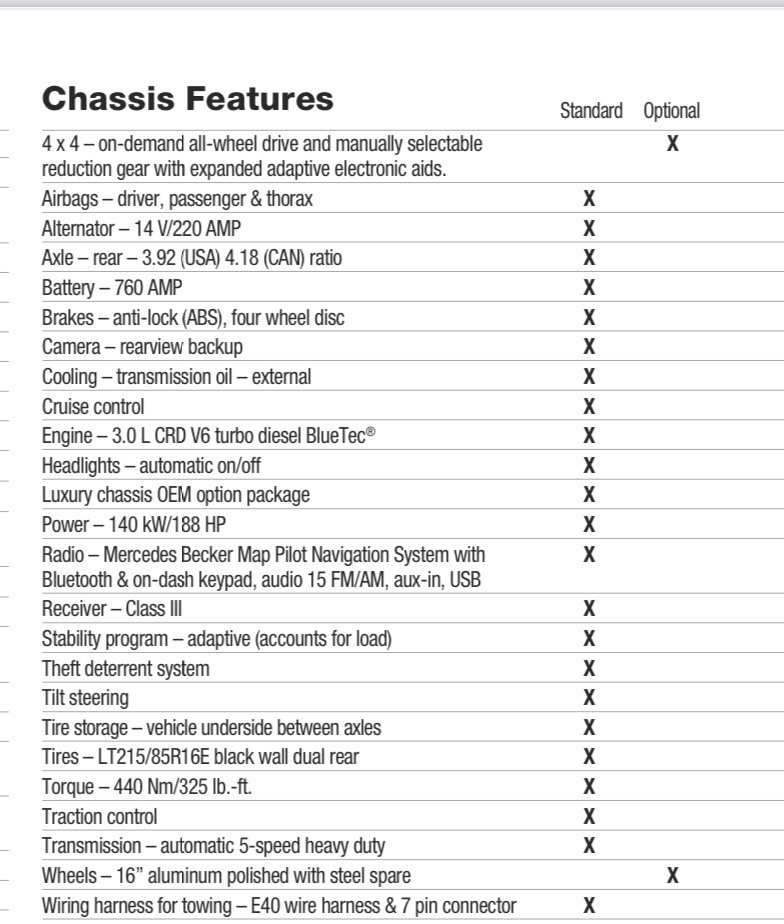Click the Airbags row text
The image size is (784, 924).
[x=177, y=199]
